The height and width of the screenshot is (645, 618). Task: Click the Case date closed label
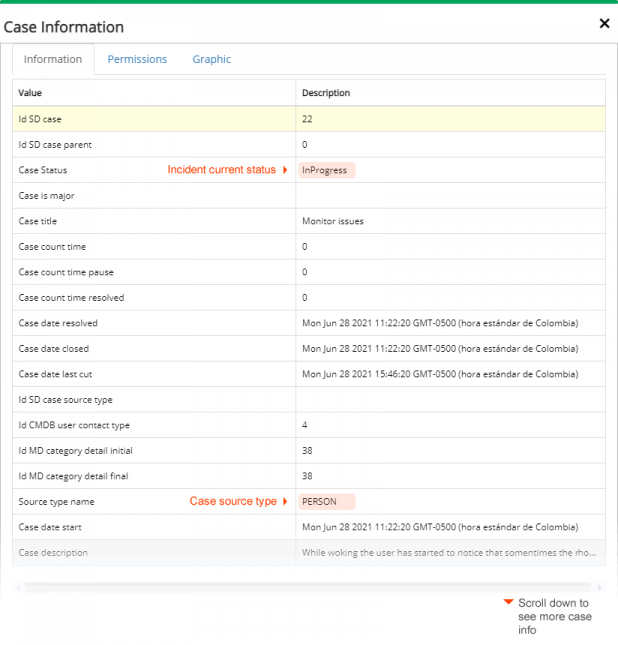pos(53,349)
